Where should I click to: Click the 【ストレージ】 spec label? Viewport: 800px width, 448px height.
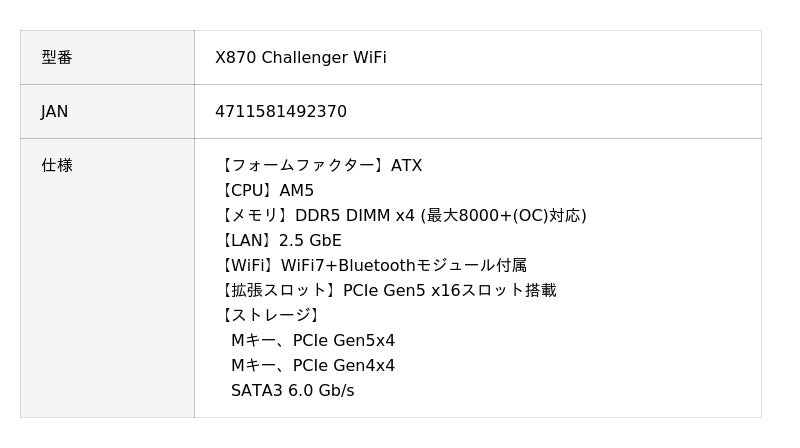pos(270,316)
